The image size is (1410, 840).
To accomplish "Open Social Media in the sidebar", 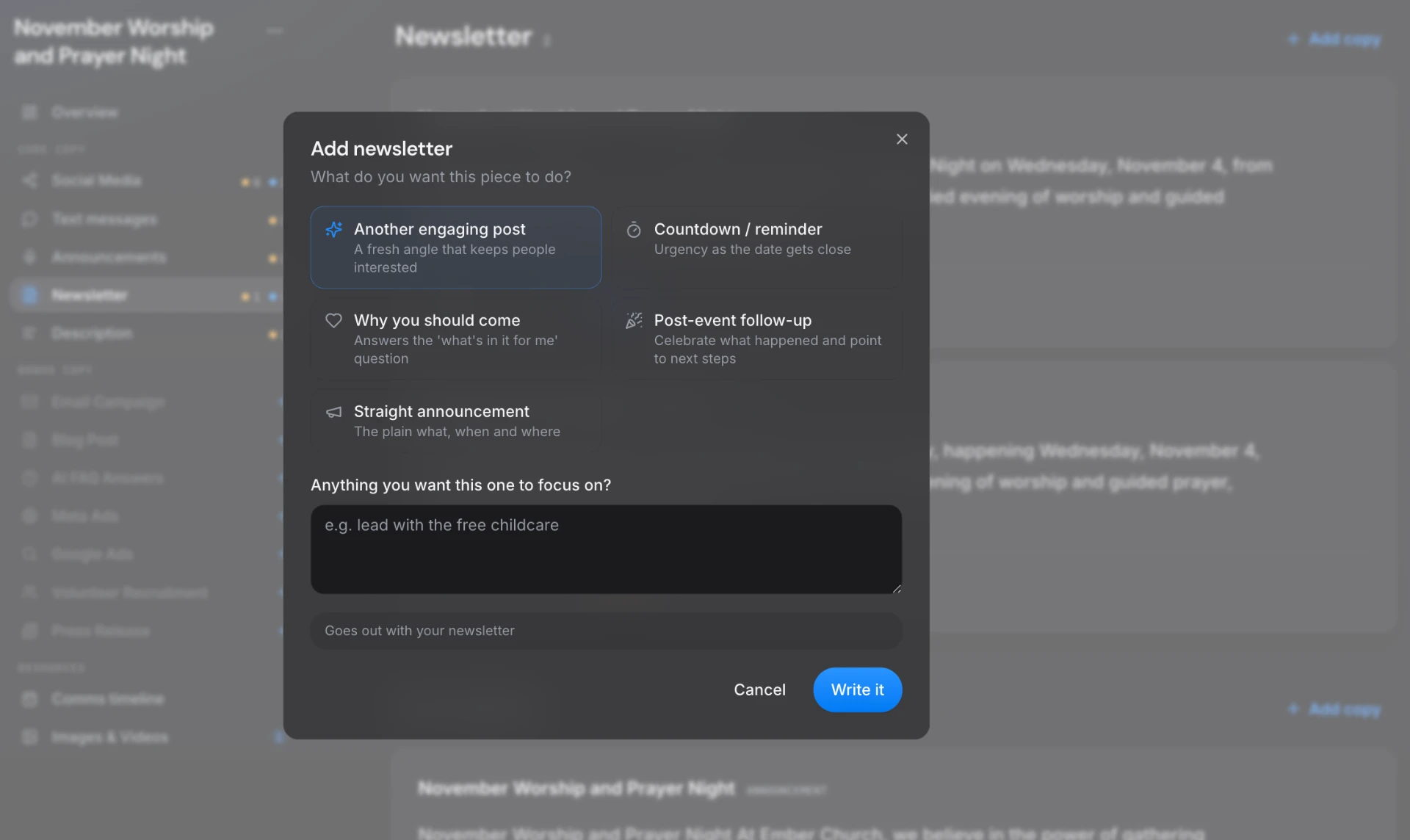I will click(x=147, y=181).
